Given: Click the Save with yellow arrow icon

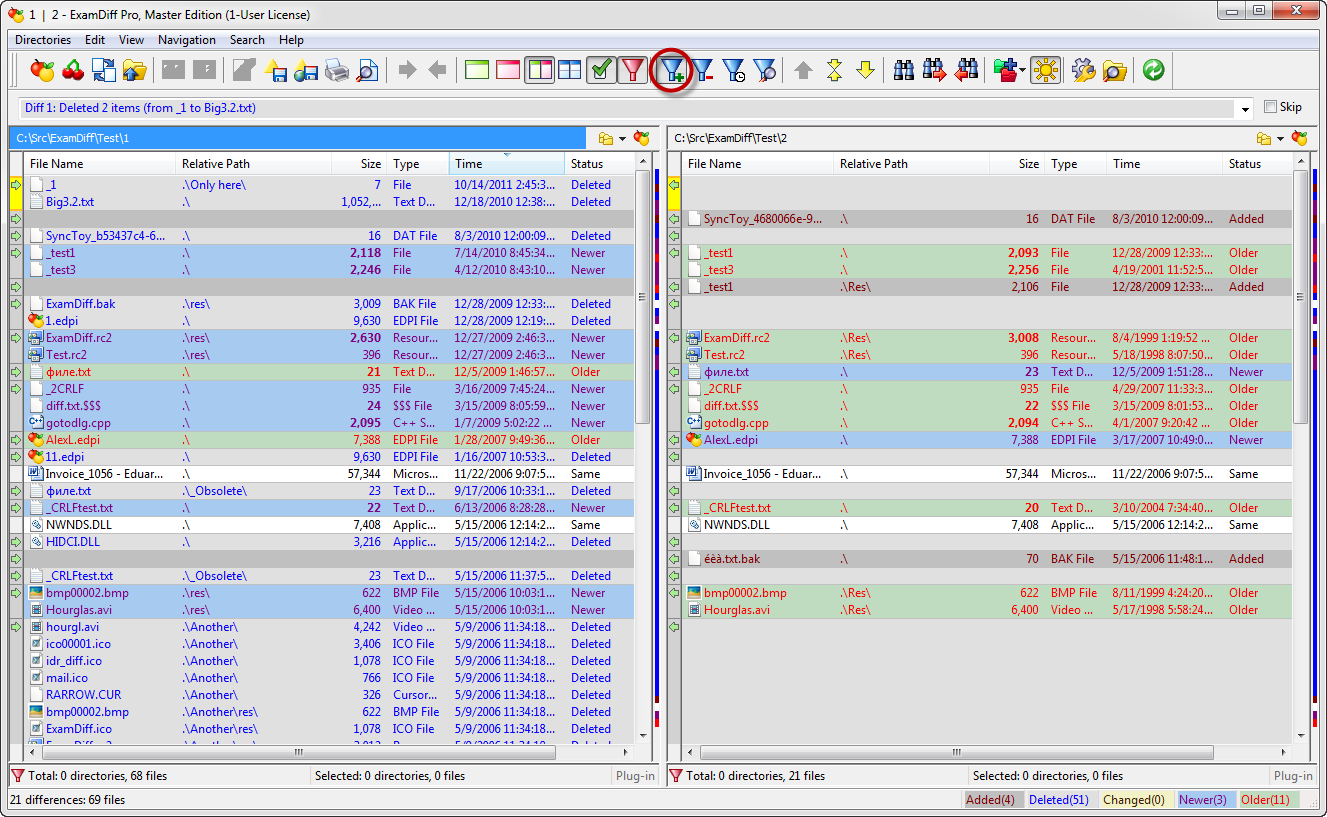Looking at the screenshot, I should point(276,70).
